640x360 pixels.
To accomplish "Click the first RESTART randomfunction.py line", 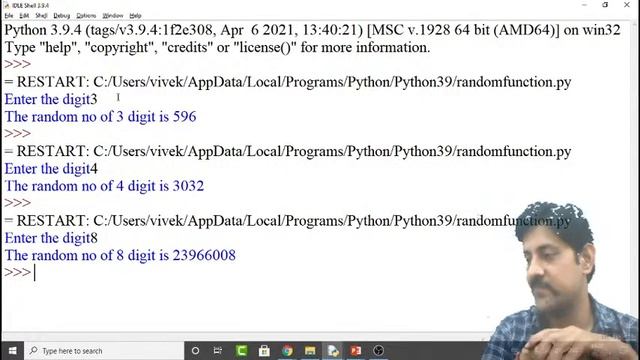I will coord(288,82).
